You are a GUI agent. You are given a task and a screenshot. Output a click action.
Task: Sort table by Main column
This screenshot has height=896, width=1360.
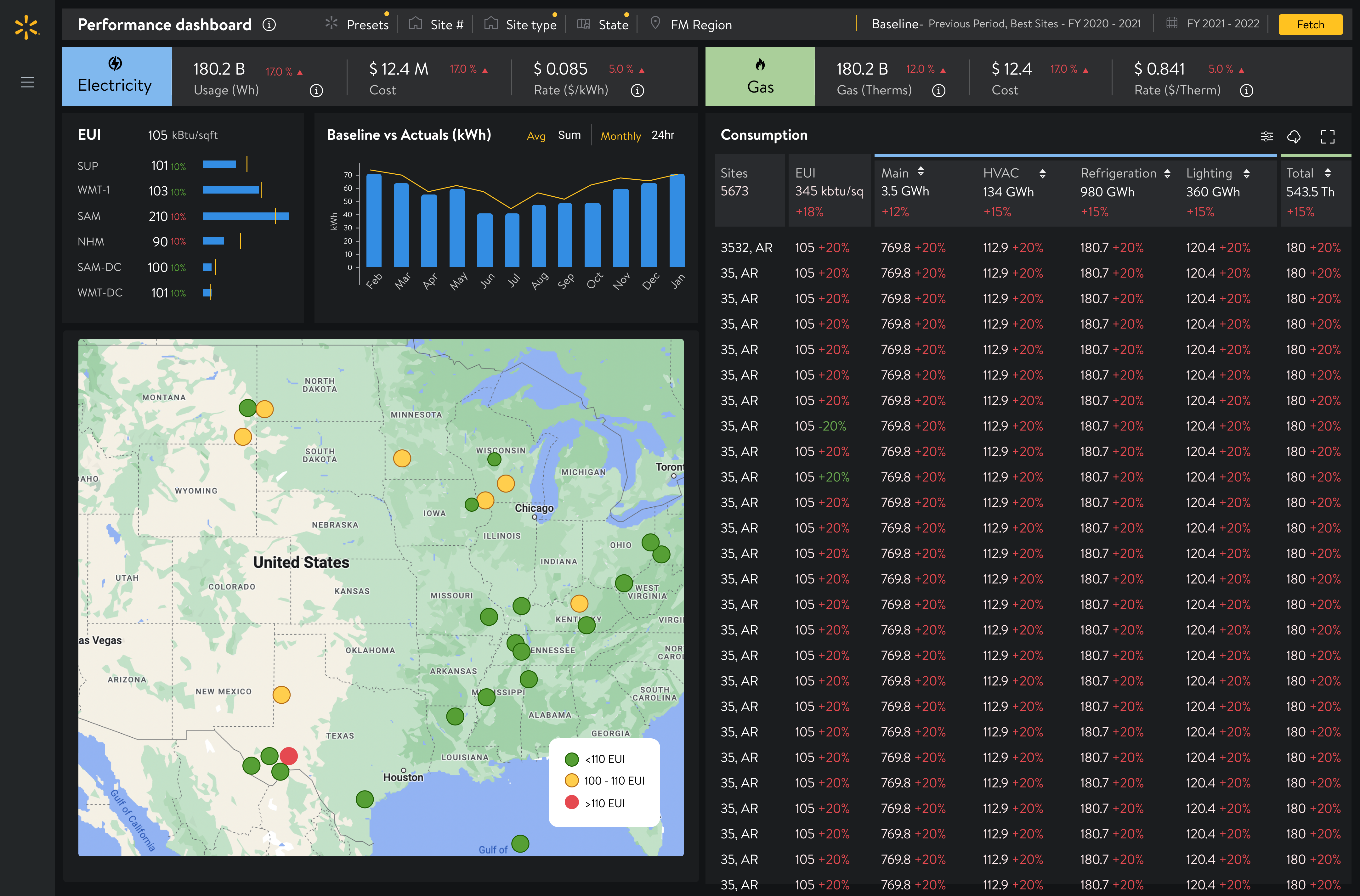921,172
